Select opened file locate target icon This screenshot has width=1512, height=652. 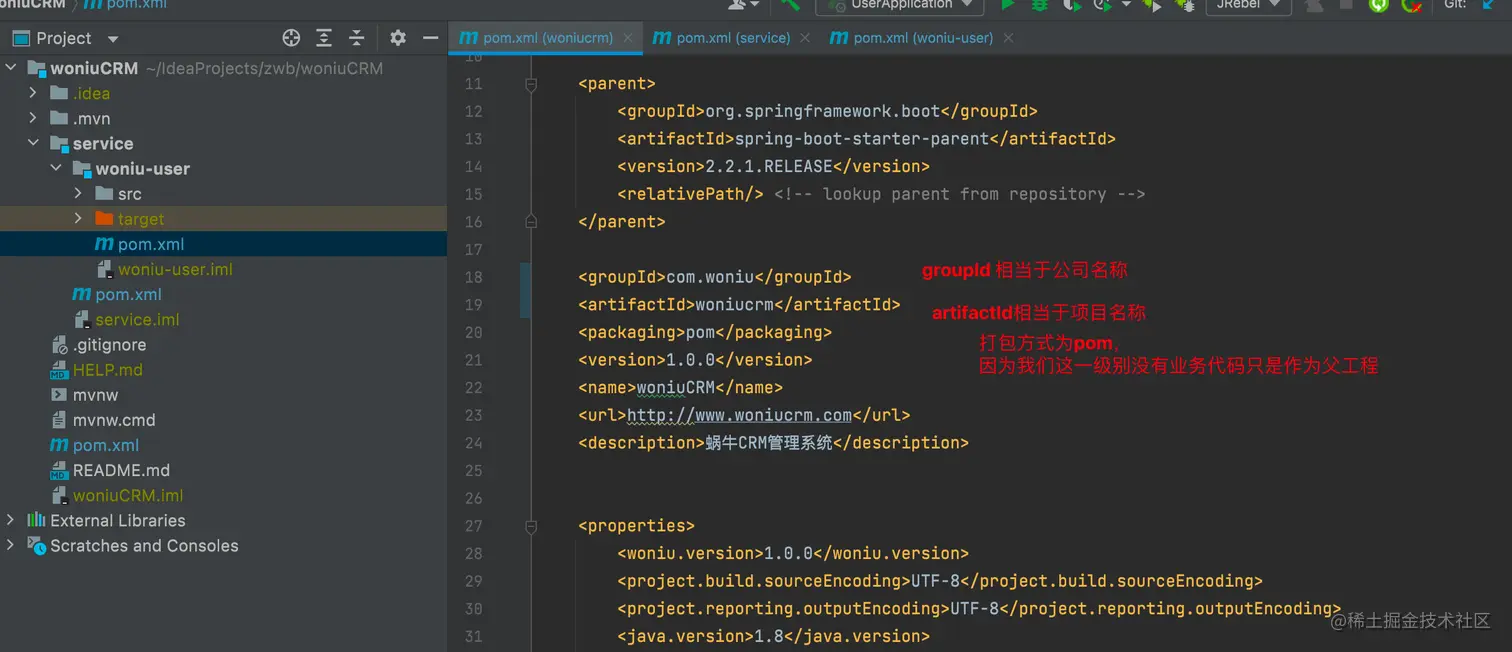[291, 38]
